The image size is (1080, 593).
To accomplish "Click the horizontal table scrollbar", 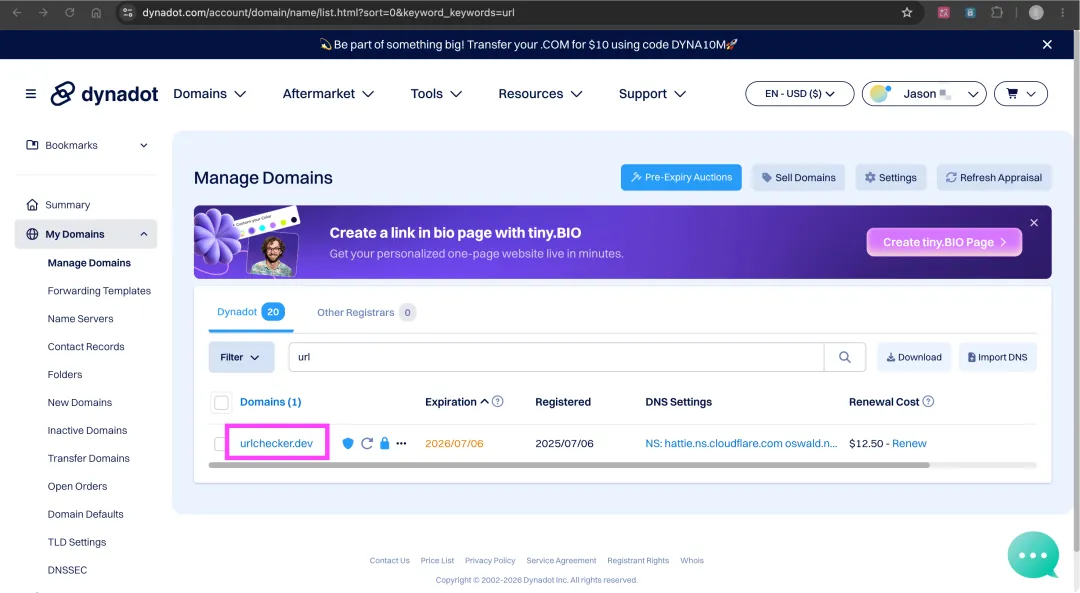I will [569, 465].
